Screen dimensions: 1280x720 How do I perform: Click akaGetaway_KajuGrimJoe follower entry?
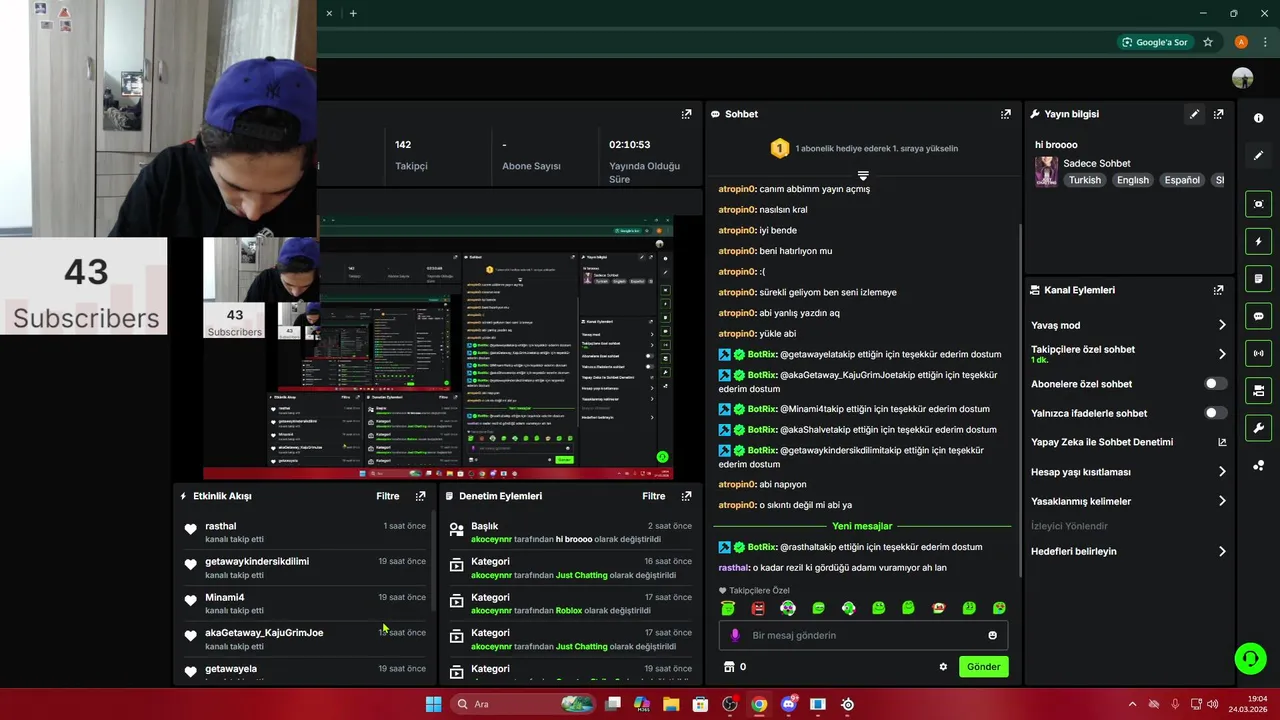coord(264,633)
